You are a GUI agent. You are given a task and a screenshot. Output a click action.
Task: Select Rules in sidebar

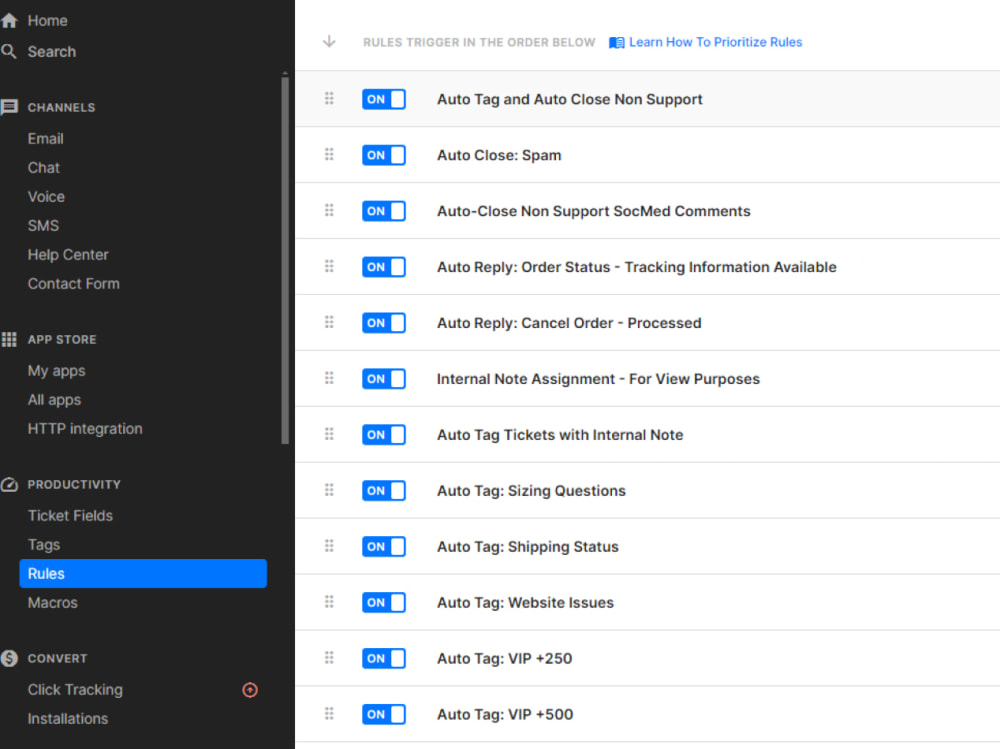click(x=143, y=574)
